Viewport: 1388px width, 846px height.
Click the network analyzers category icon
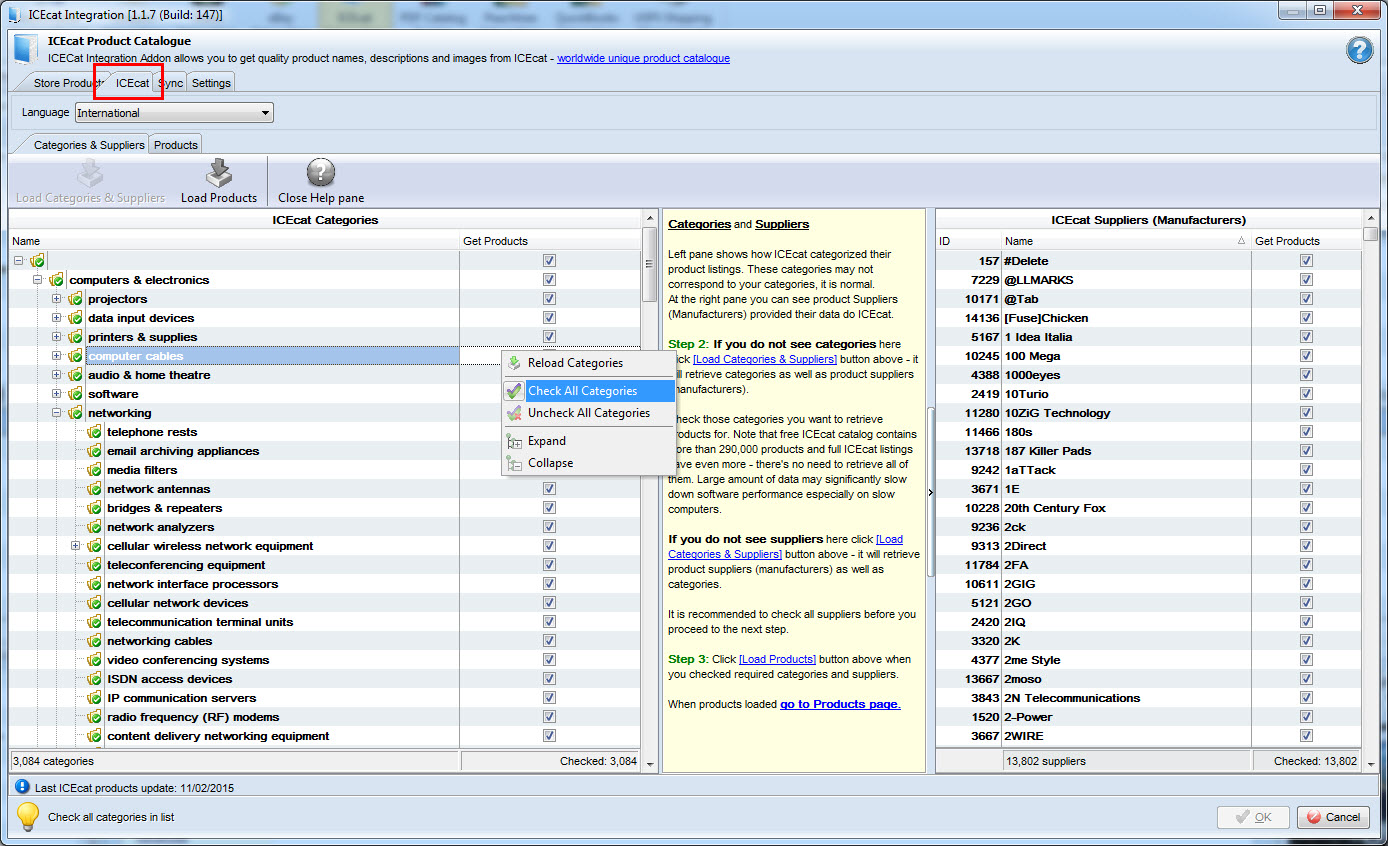[x=94, y=527]
